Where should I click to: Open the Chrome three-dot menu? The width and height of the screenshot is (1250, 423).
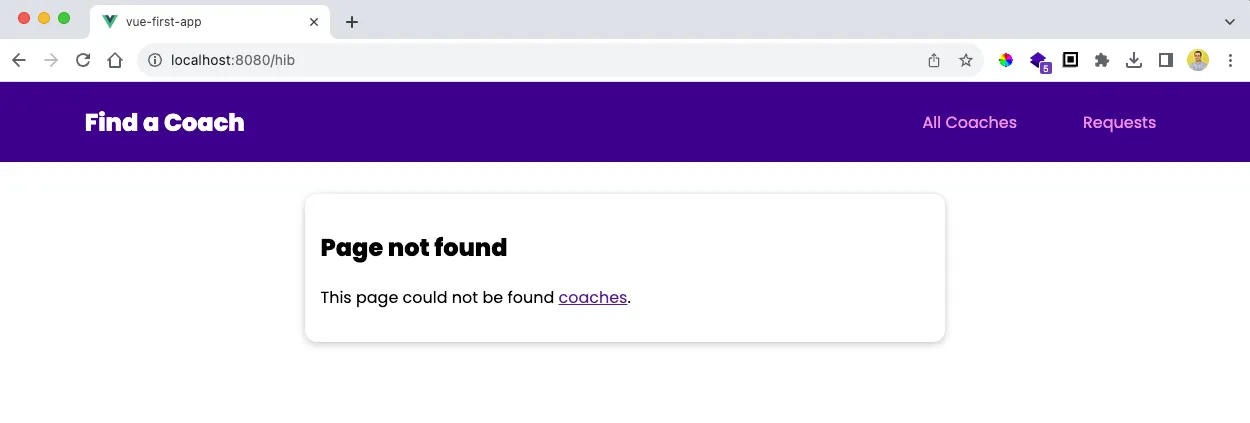click(1230, 60)
